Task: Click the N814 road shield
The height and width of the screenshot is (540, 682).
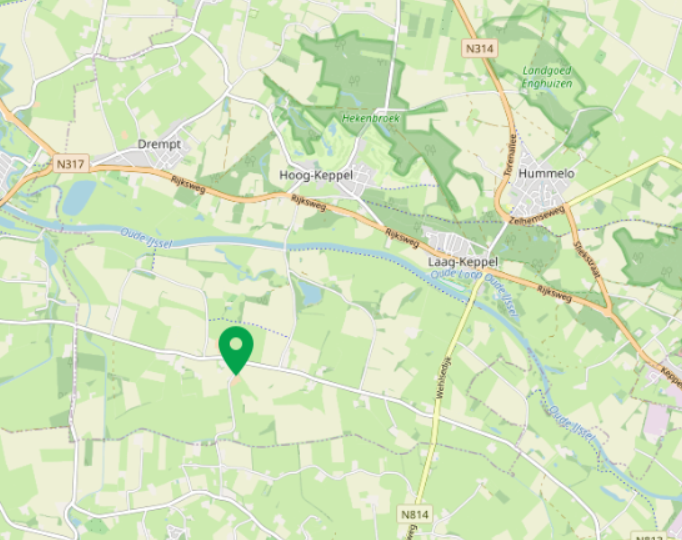Action: [415, 514]
